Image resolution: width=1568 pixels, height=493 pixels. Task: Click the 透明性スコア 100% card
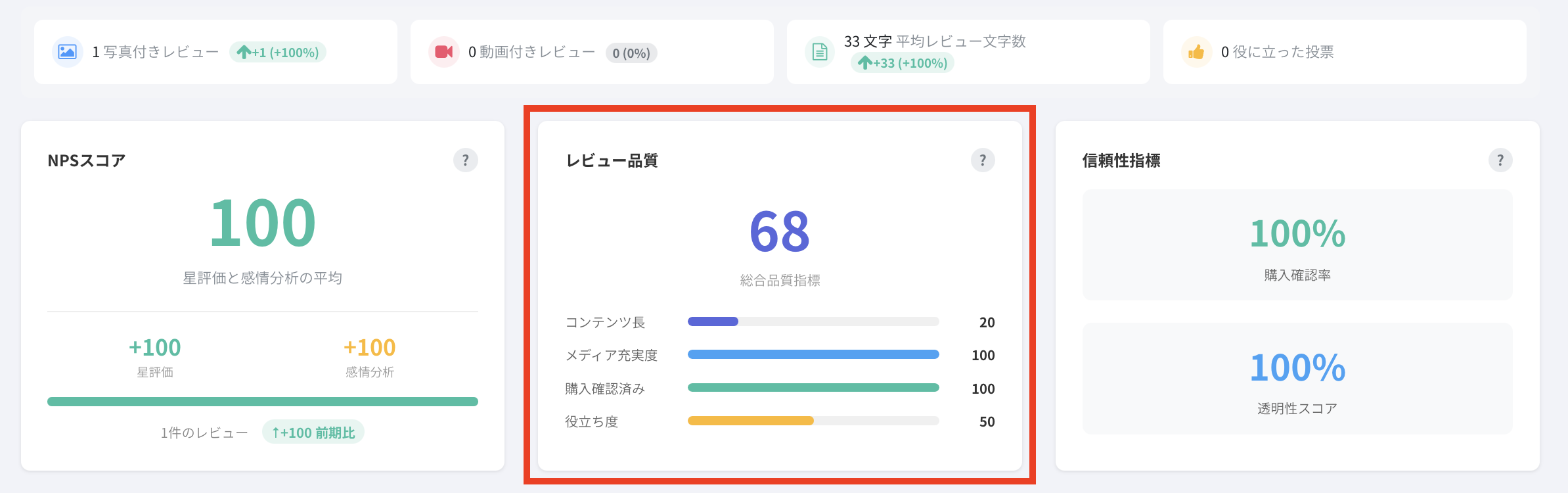pyautogui.click(x=1297, y=378)
